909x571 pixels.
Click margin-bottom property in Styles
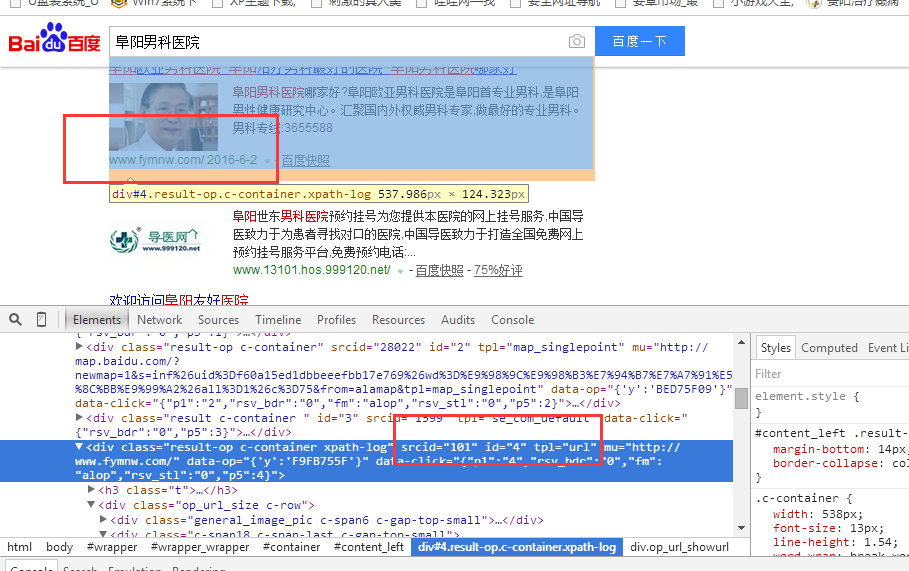[x=819, y=449]
